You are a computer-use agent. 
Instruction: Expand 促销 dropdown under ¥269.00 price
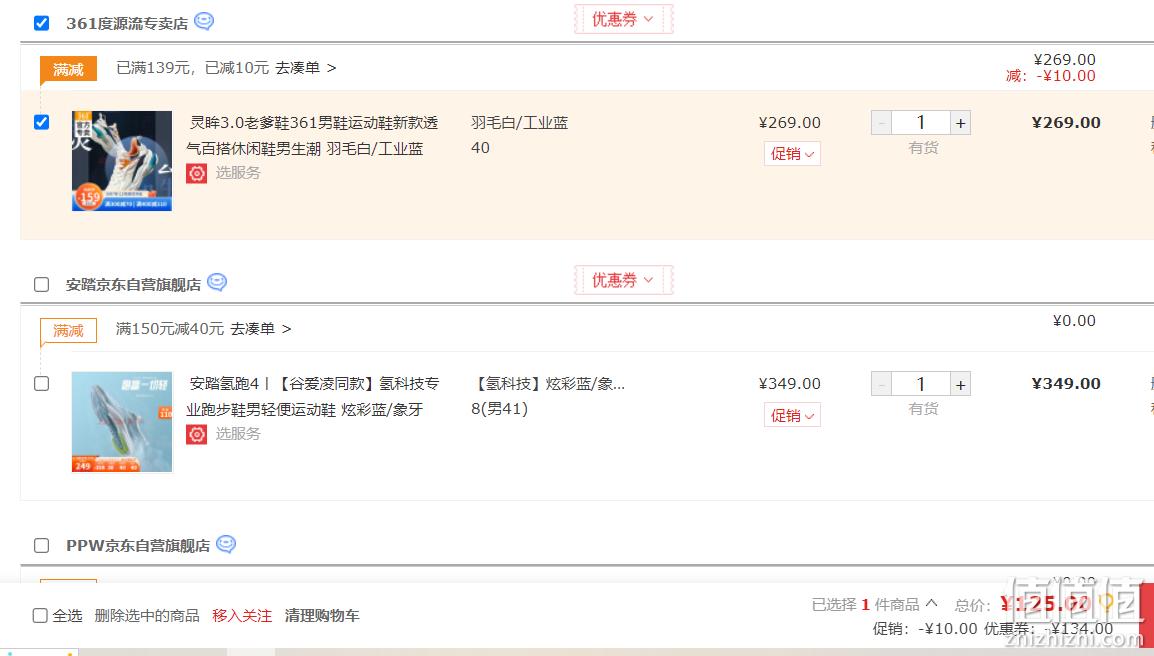[792, 153]
